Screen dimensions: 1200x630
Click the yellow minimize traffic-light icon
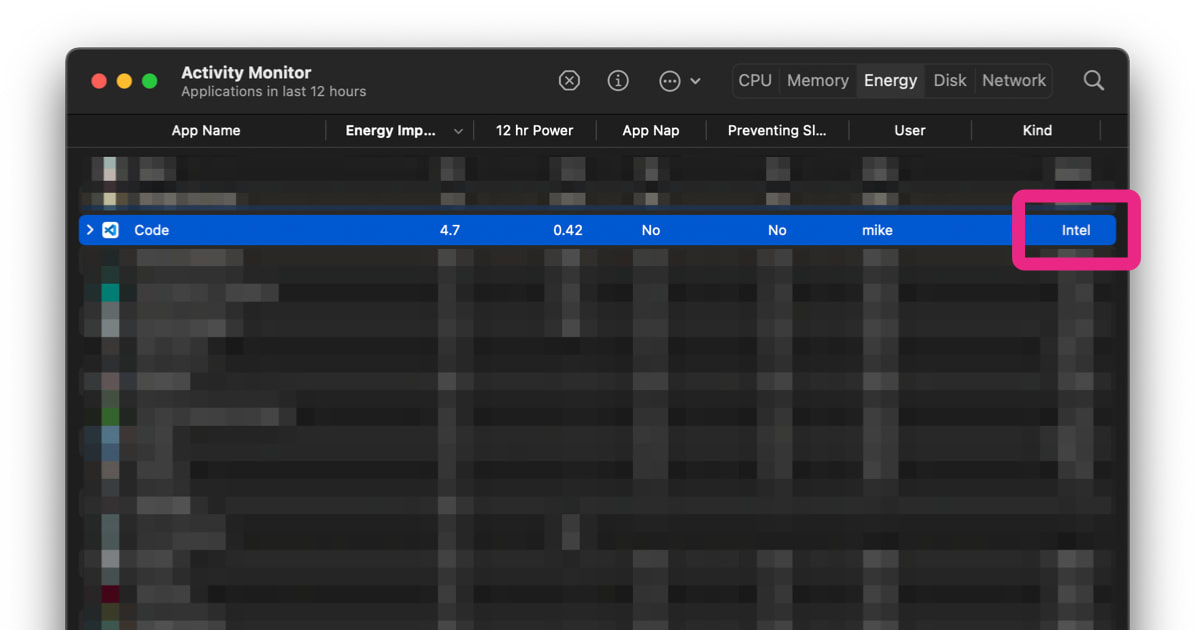pyautogui.click(x=124, y=81)
